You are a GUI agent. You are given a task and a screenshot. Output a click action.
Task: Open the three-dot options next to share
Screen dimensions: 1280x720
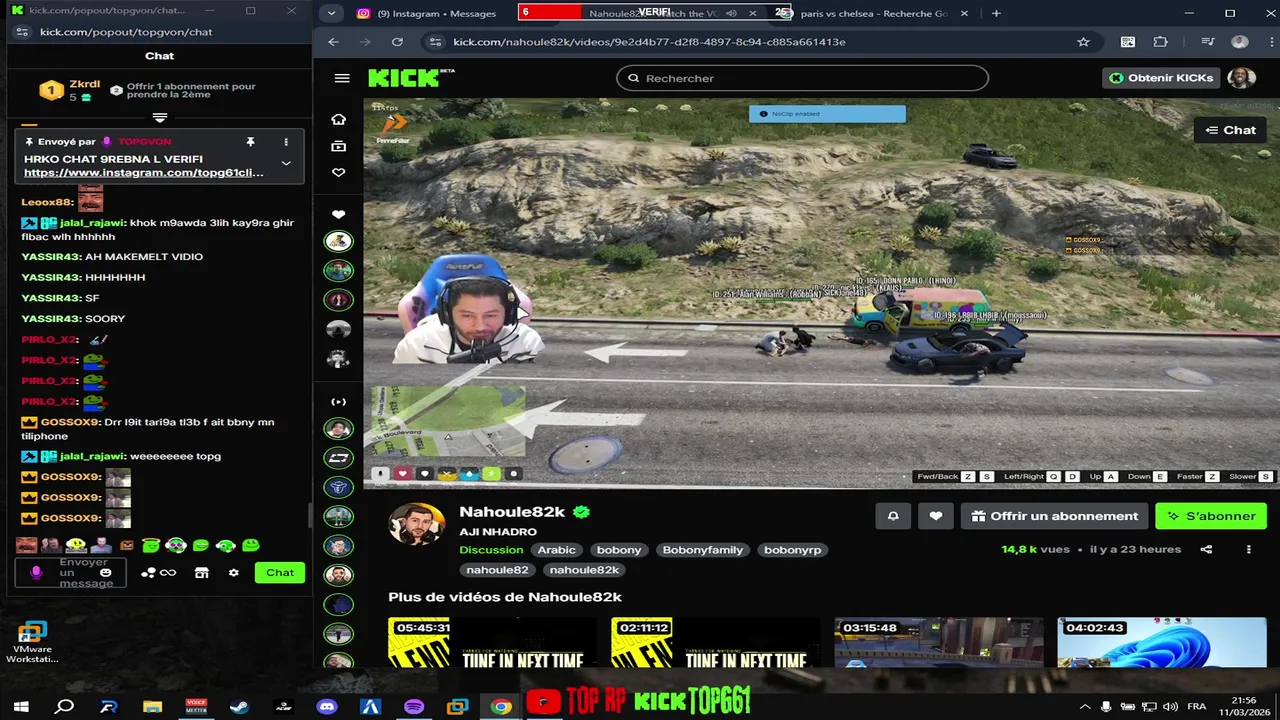coord(1248,549)
